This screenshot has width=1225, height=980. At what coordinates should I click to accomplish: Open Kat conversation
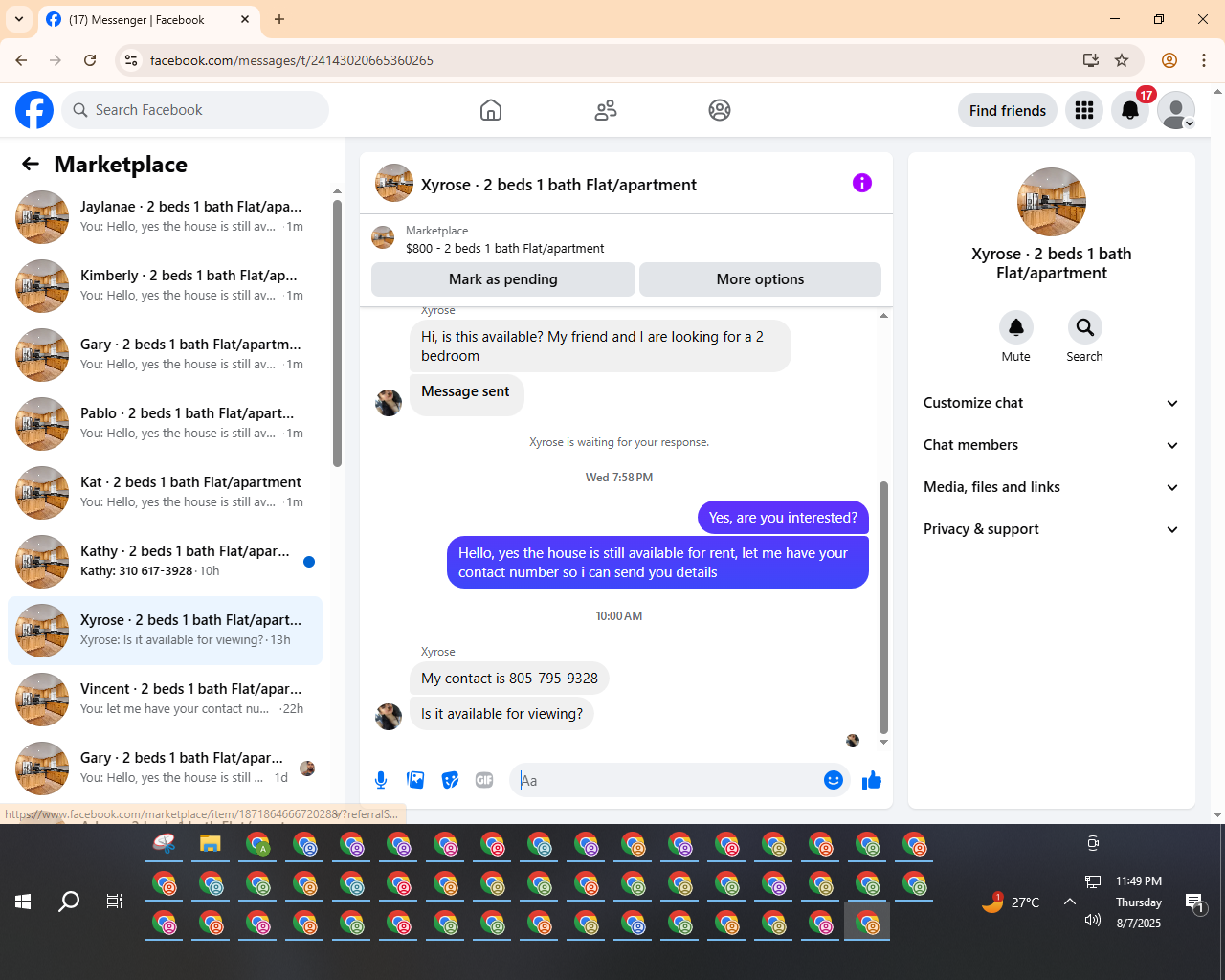(x=165, y=493)
